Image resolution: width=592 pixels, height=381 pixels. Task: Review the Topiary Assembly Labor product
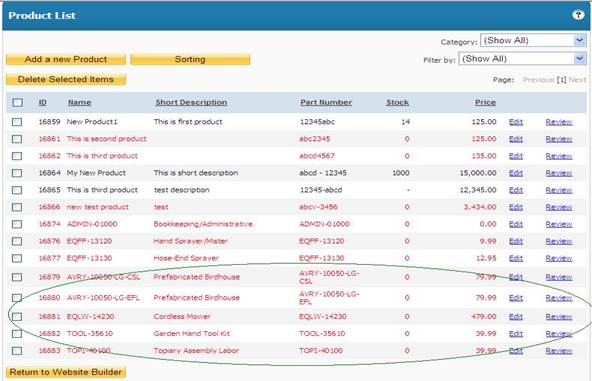coord(559,351)
